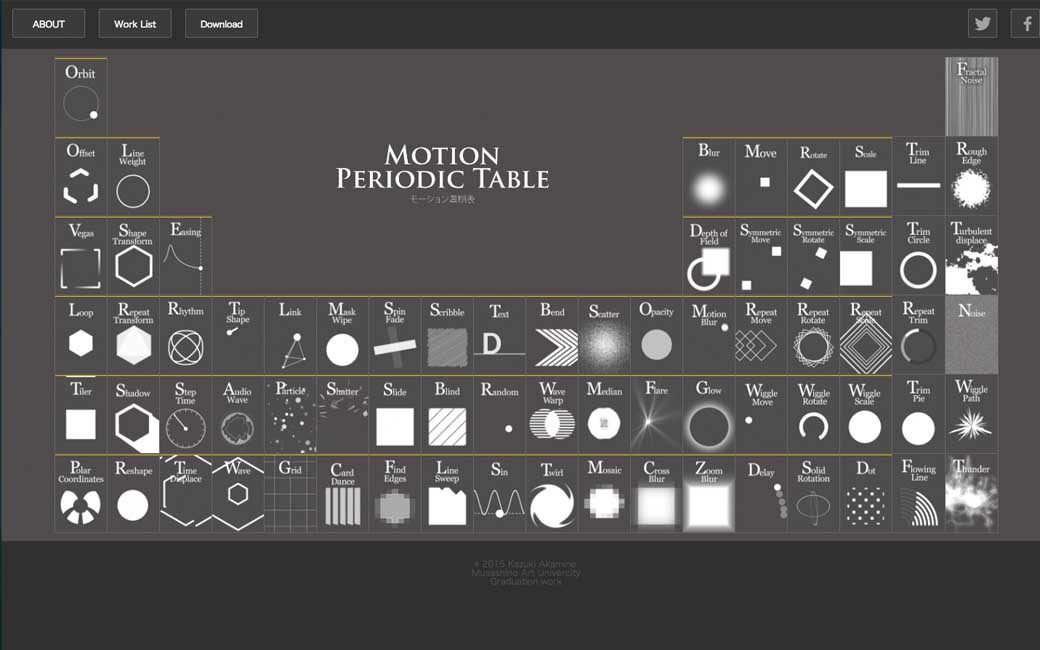Image resolution: width=1040 pixels, height=650 pixels.
Task: Select the Scribble motion tile
Action: tap(447, 335)
